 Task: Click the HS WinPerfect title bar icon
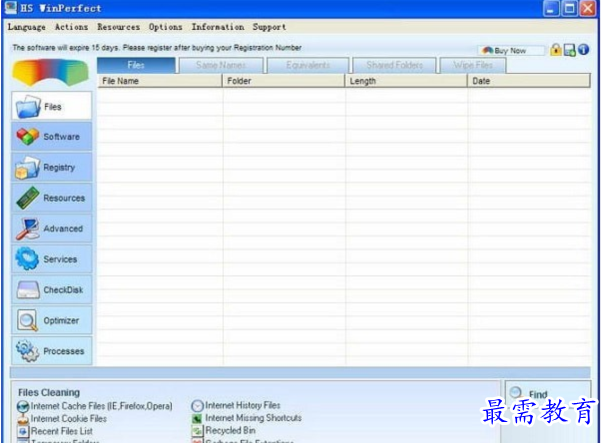click(x=11, y=8)
